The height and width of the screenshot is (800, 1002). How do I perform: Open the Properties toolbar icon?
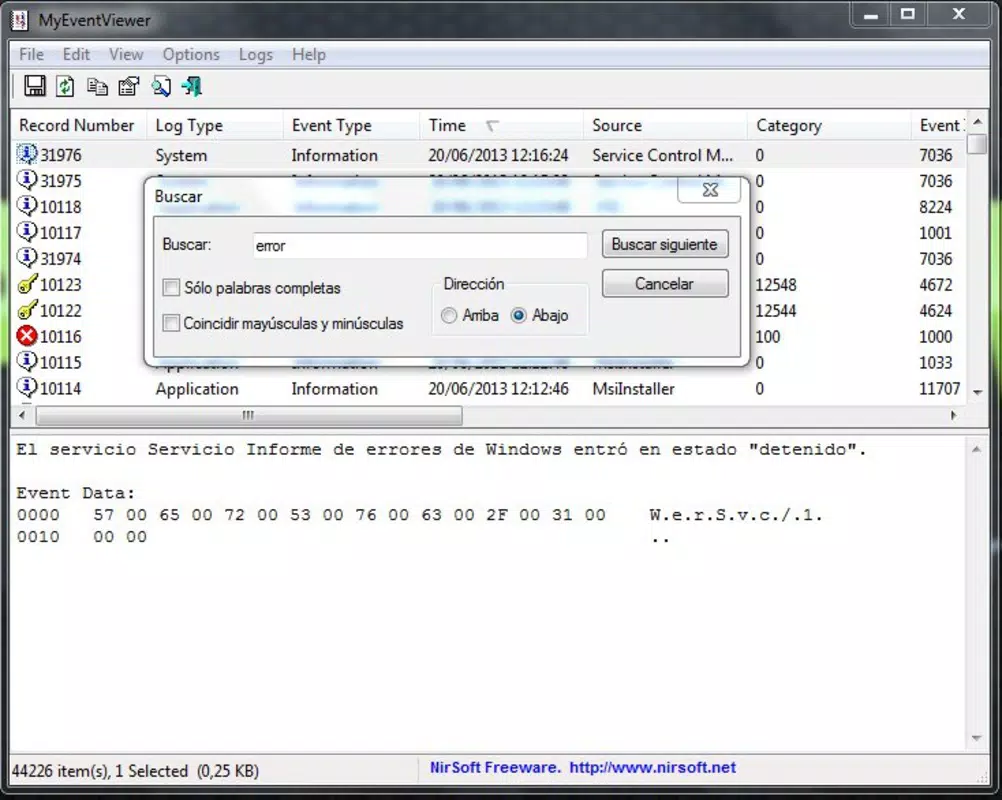click(x=129, y=86)
